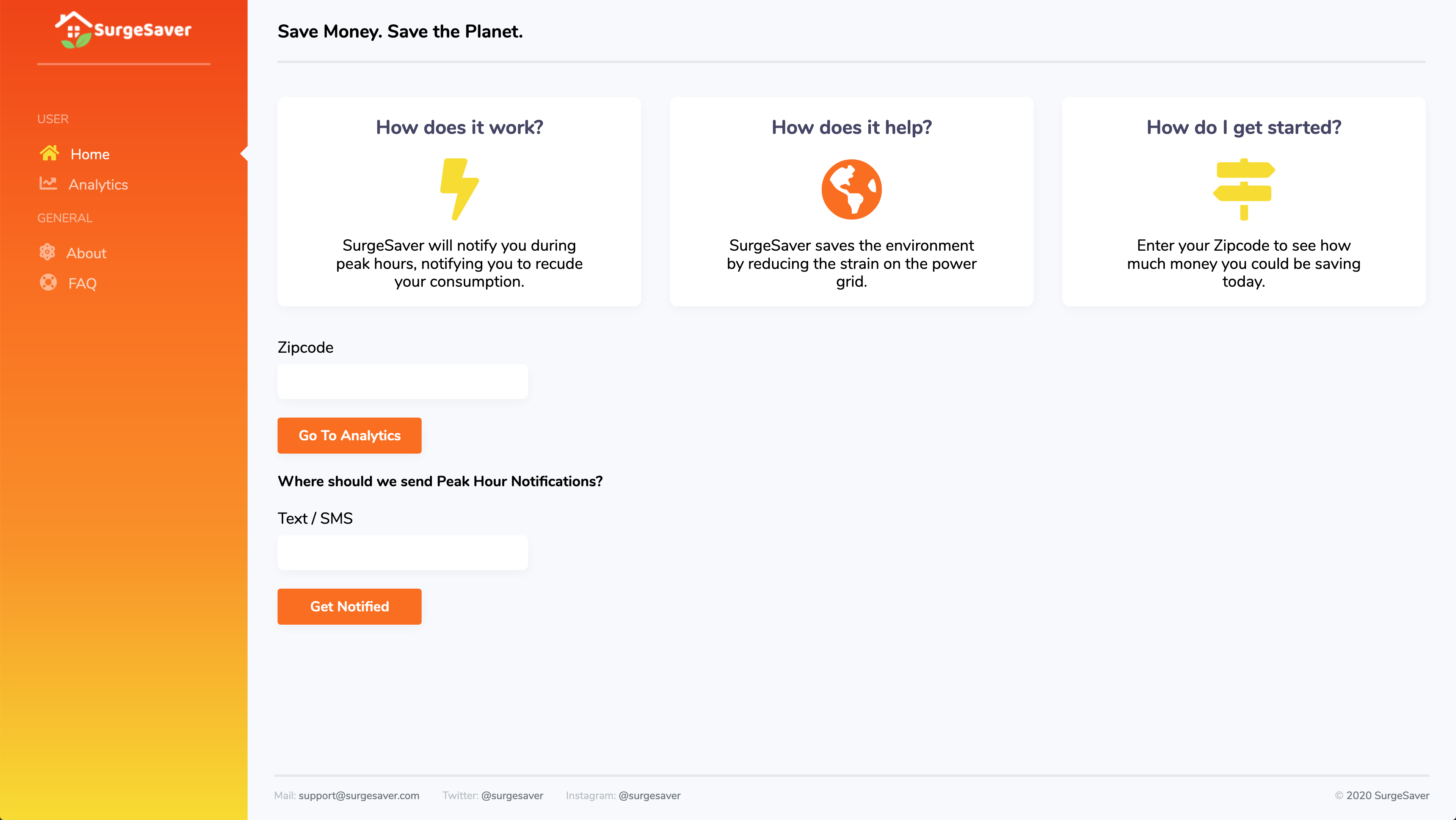Click the Analytics chart icon
This screenshot has width=1456, height=820.
48,183
